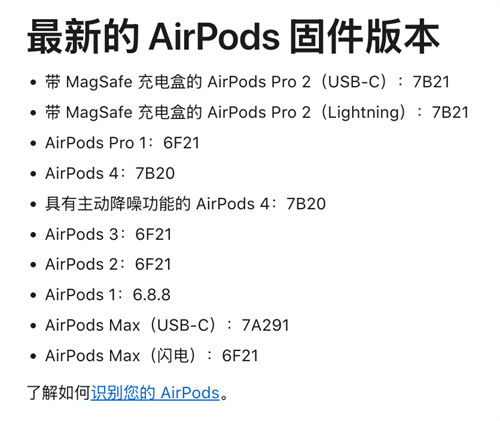Image resolution: width=500 pixels, height=421 pixels.
Task: Click the bullet before AirPods 3
Action: (x=33, y=234)
